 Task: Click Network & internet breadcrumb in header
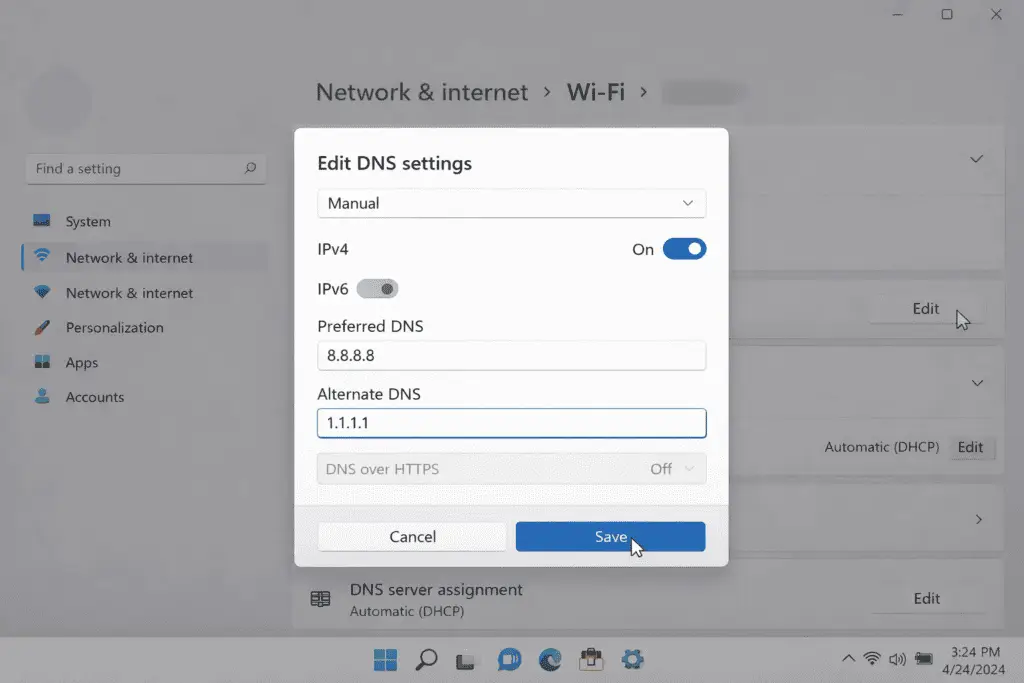[x=421, y=92]
